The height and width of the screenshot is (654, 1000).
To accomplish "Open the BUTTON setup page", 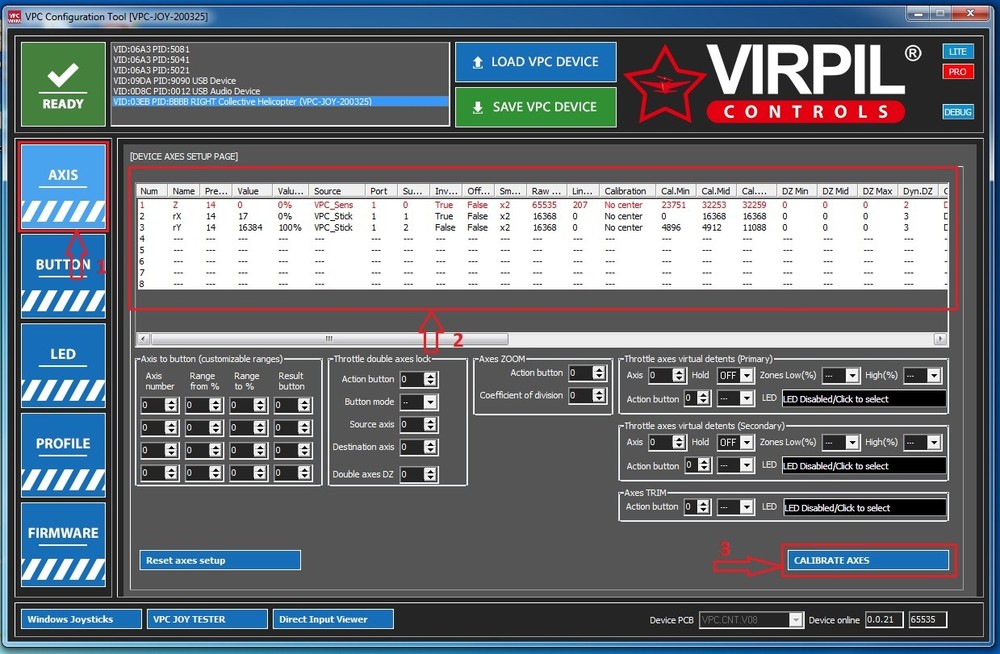I will click(63, 276).
